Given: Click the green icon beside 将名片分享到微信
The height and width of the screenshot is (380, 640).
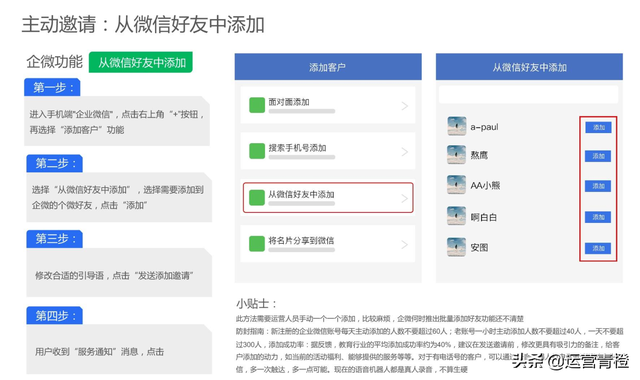Looking at the screenshot, I should pos(257,244).
